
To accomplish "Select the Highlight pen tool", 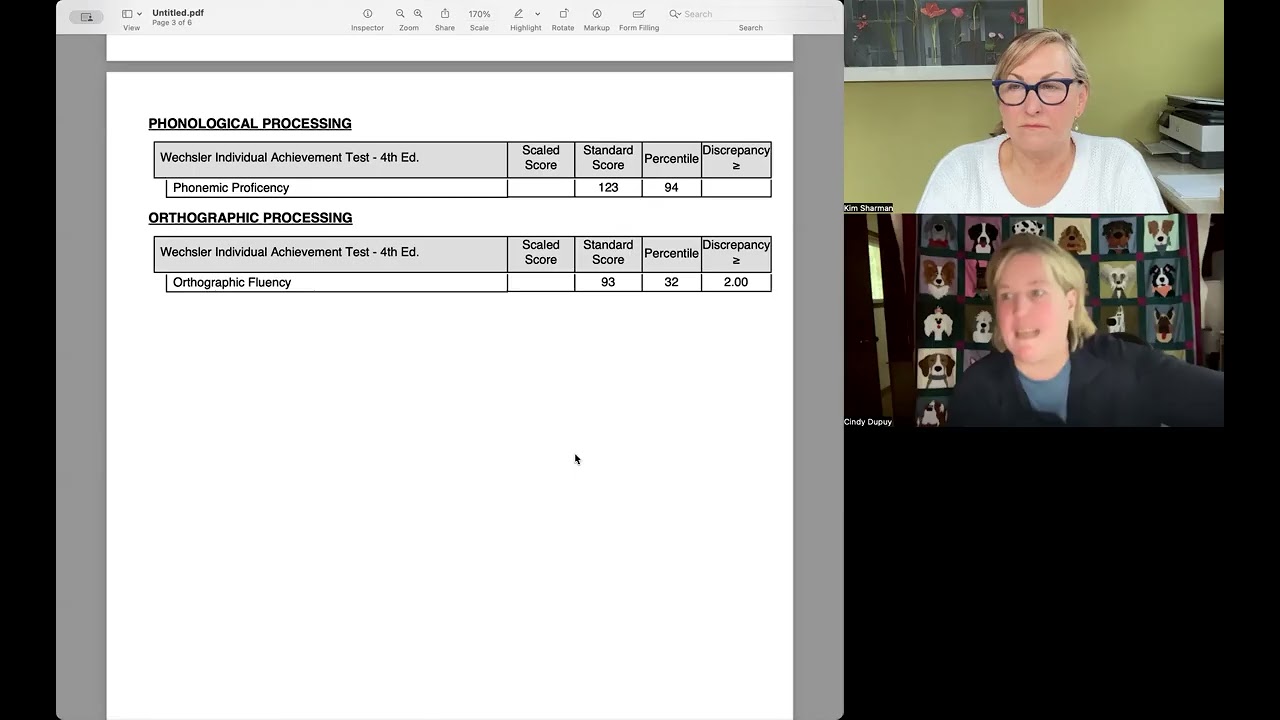I will [518, 14].
